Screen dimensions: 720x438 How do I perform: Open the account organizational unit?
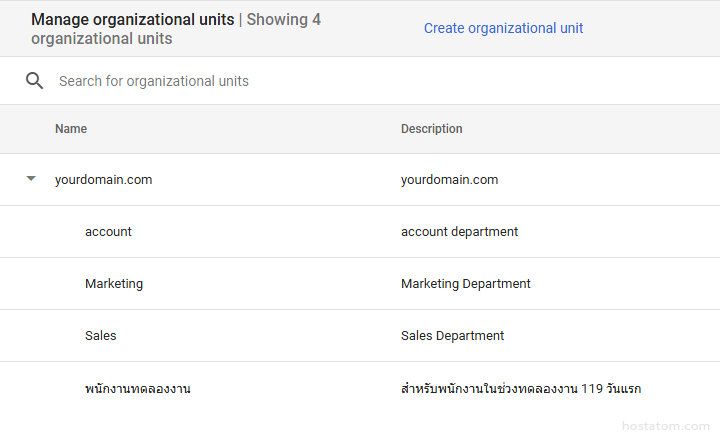pyautogui.click(x=108, y=232)
